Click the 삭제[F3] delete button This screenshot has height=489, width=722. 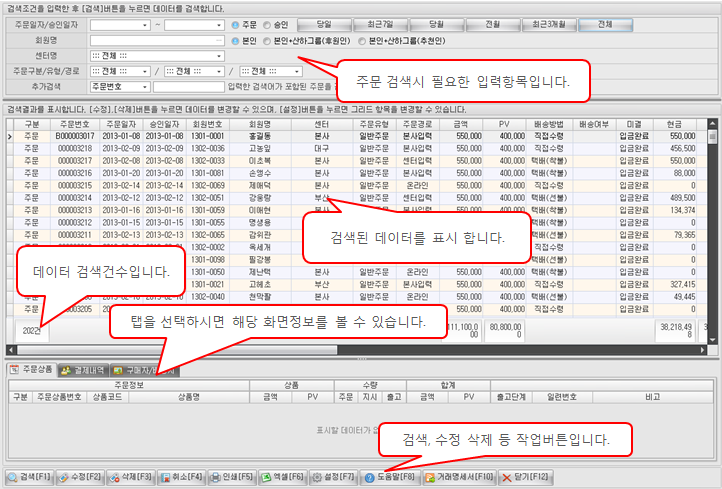[131, 477]
